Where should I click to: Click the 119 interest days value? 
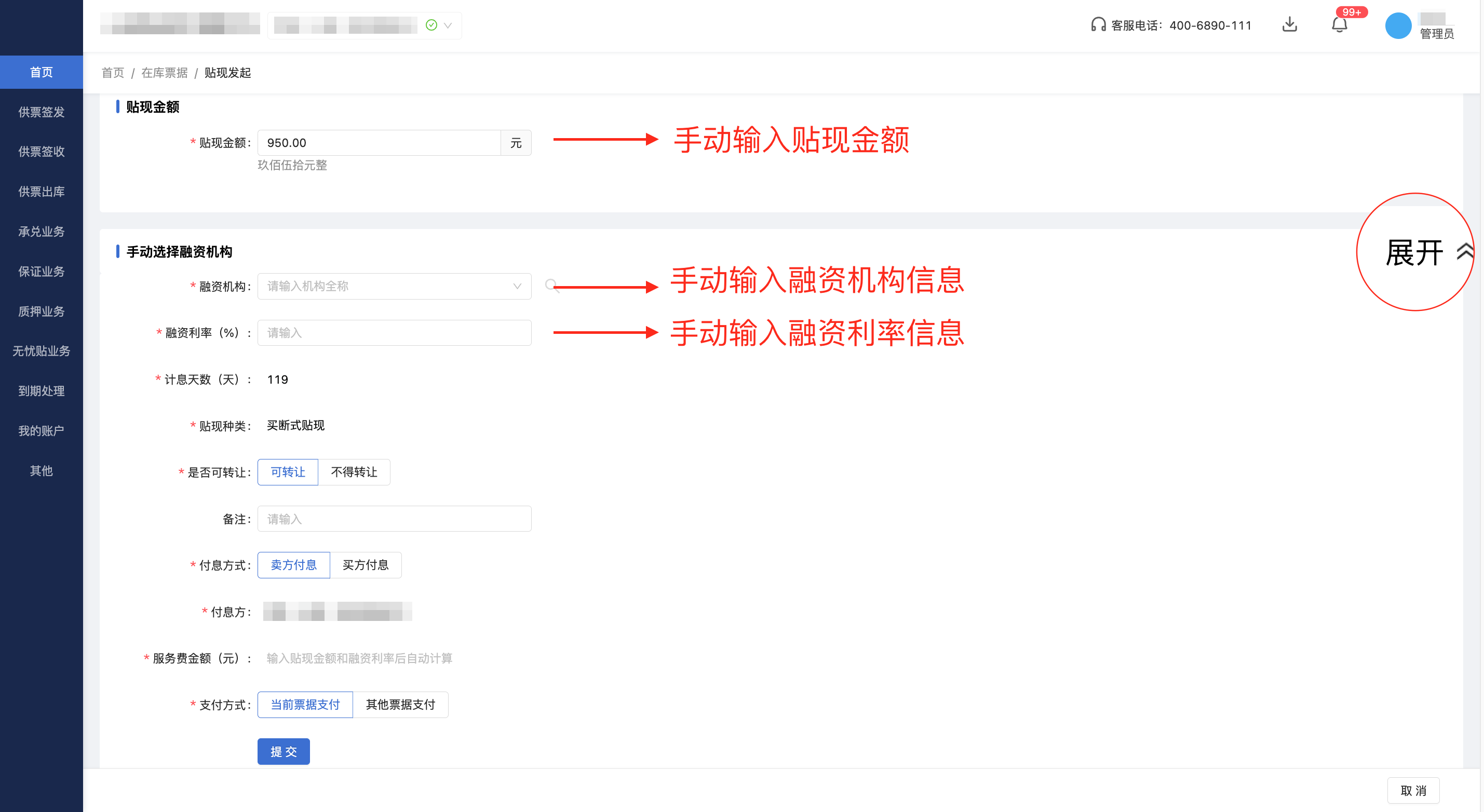coord(278,380)
